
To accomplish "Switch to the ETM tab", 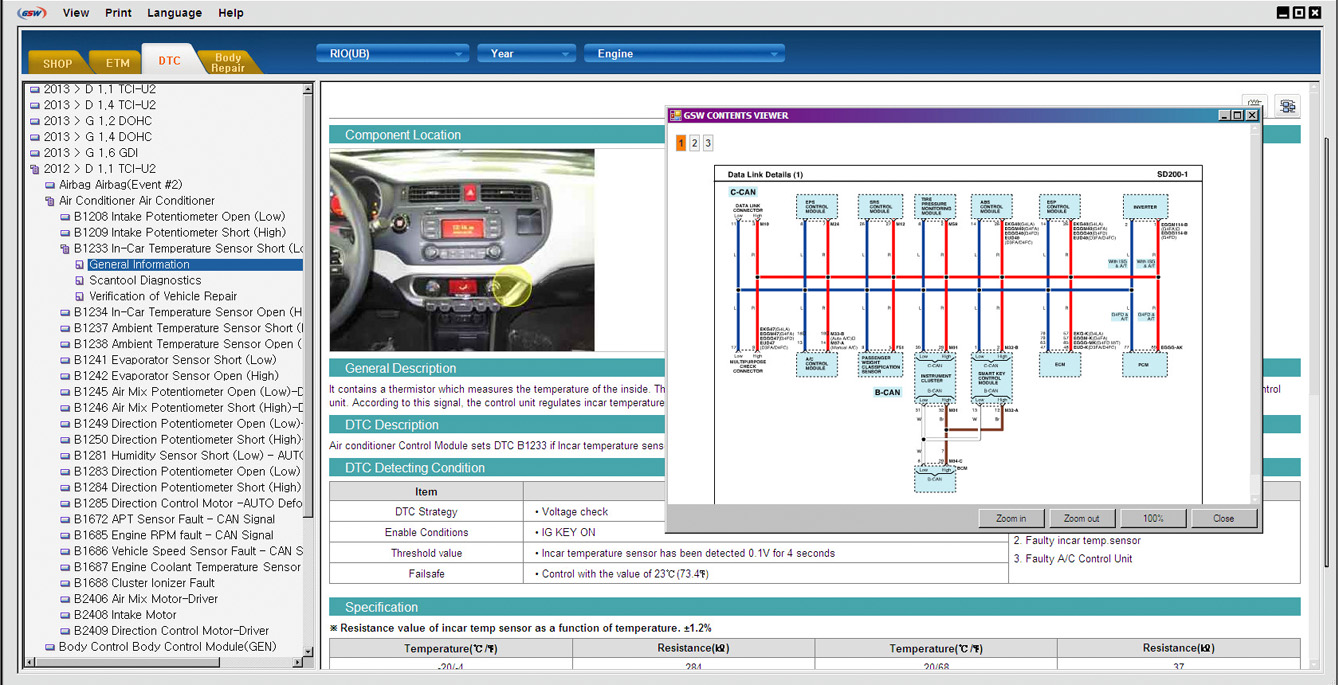I will pos(117,63).
